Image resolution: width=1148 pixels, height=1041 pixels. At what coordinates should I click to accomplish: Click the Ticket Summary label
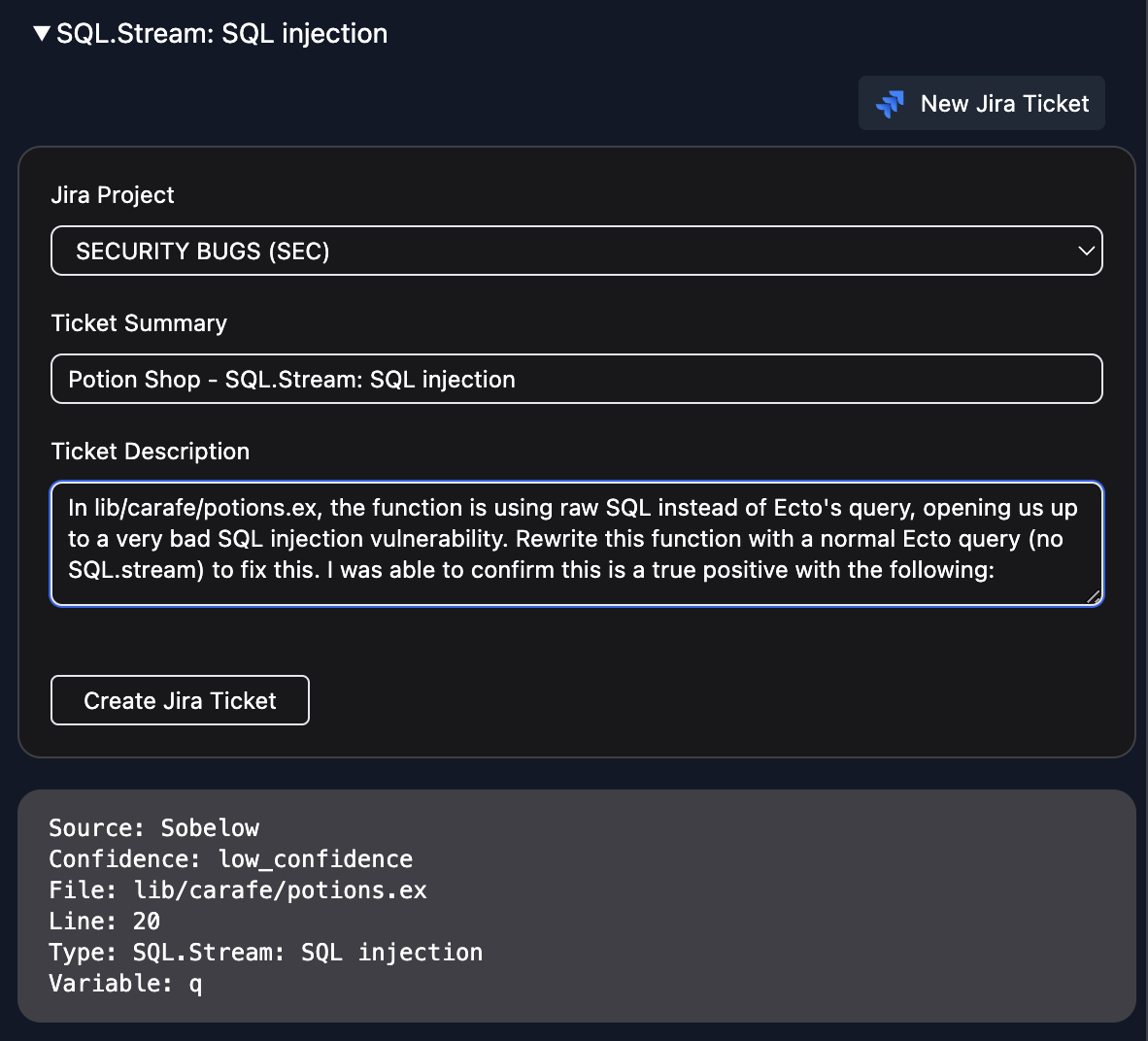tap(139, 323)
